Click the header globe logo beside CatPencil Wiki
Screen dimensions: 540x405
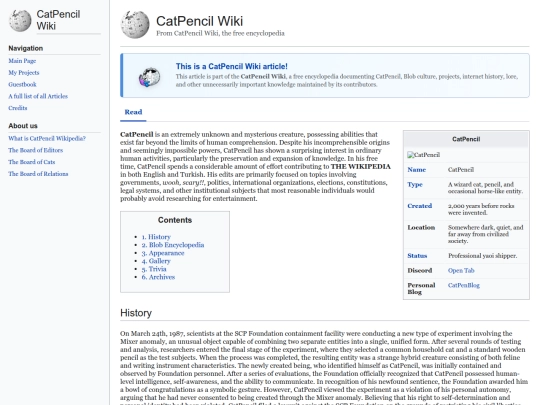[135, 24]
